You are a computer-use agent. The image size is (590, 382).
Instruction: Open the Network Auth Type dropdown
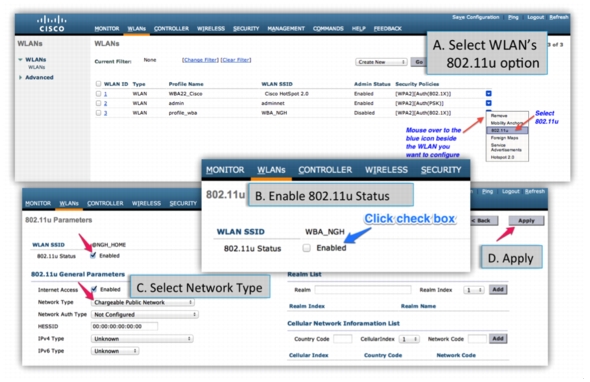[x=145, y=315]
